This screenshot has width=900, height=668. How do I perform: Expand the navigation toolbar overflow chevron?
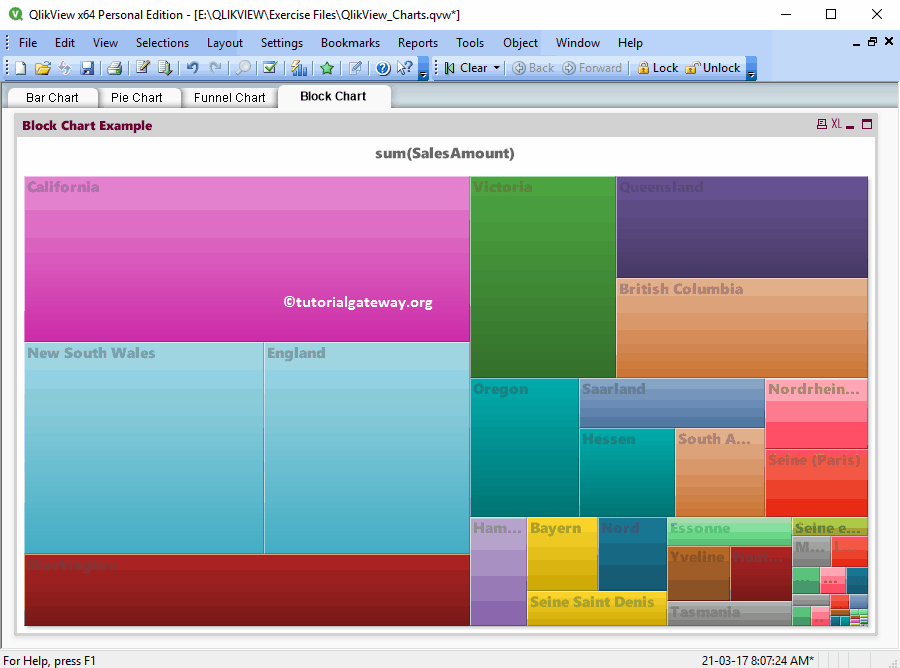click(x=750, y=73)
